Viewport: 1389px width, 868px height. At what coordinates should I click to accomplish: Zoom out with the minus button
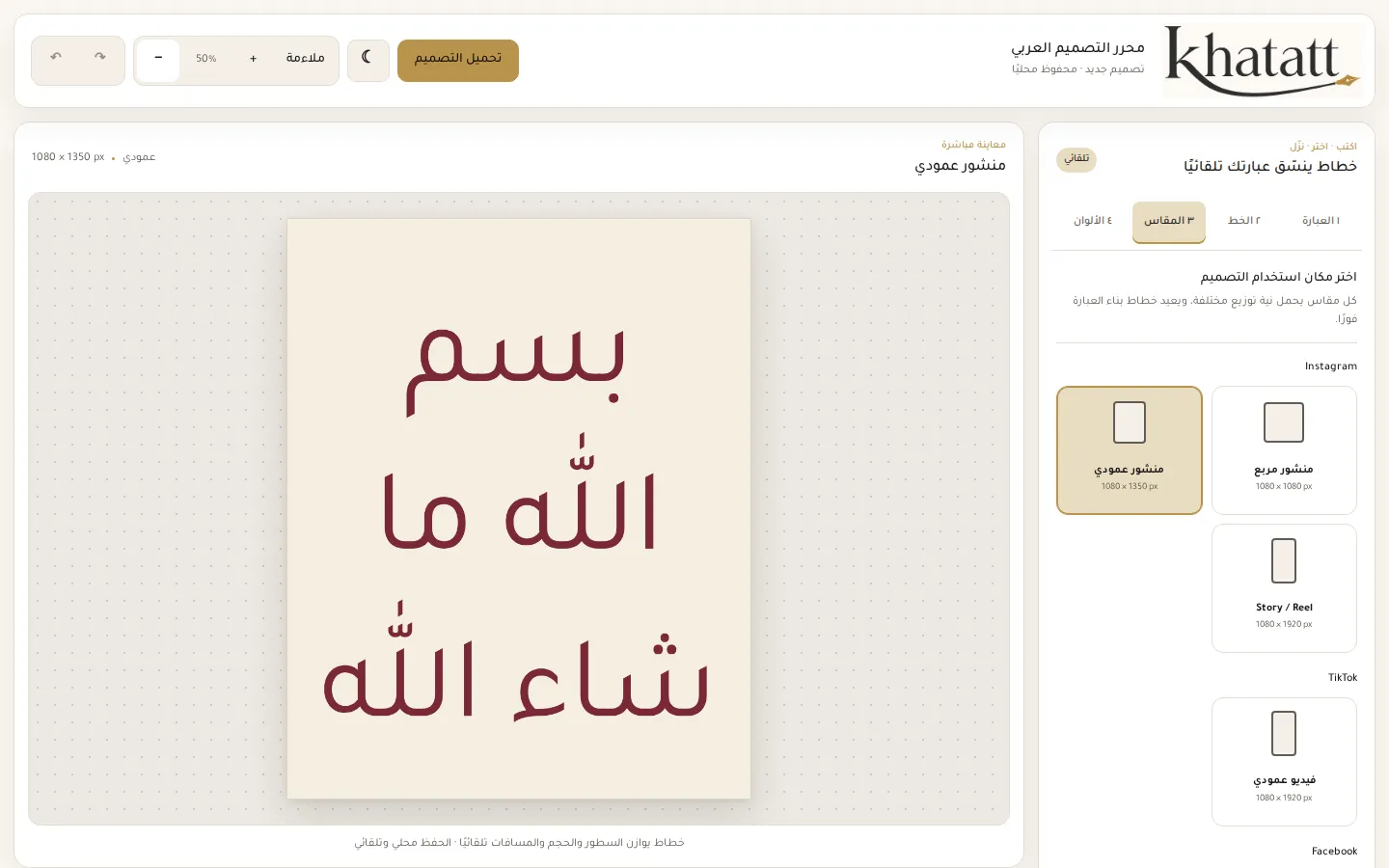(x=158, y=59)
